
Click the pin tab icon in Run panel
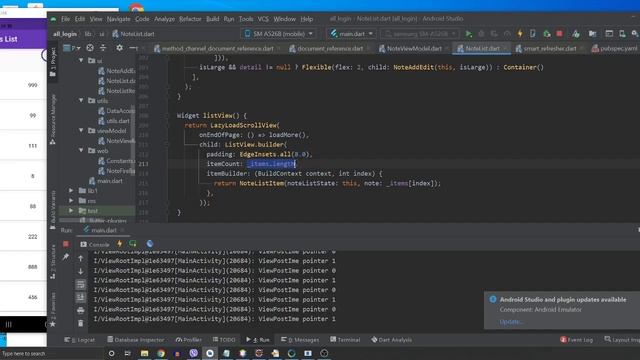point(66,257)
